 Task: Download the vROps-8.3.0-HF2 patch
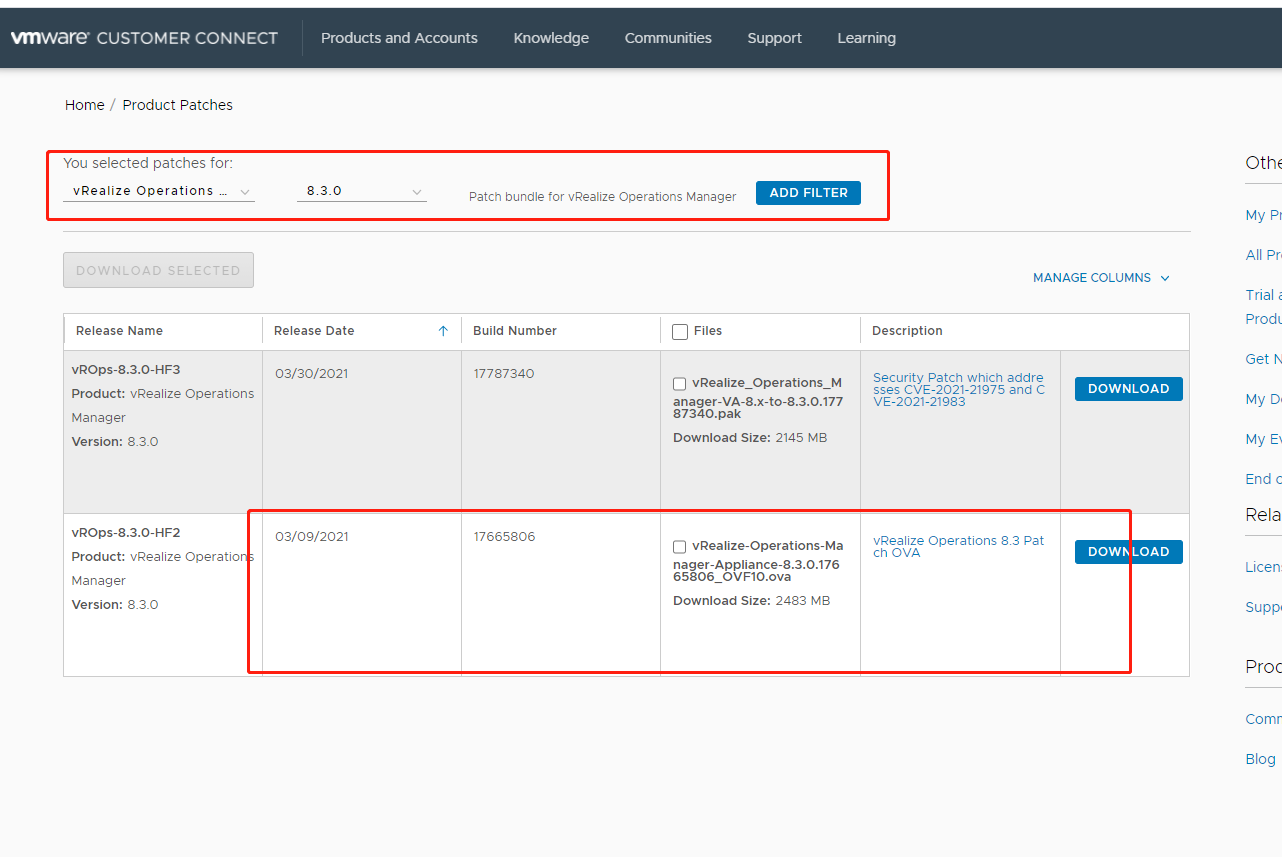(x=1128, y=552)
